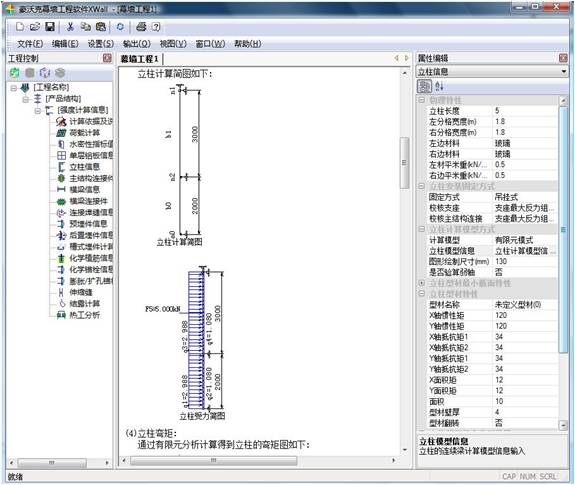The width and height of the screenshot is (575, 485).
Task: Open the 输出(O) menu
Action: tap(136, 44)
